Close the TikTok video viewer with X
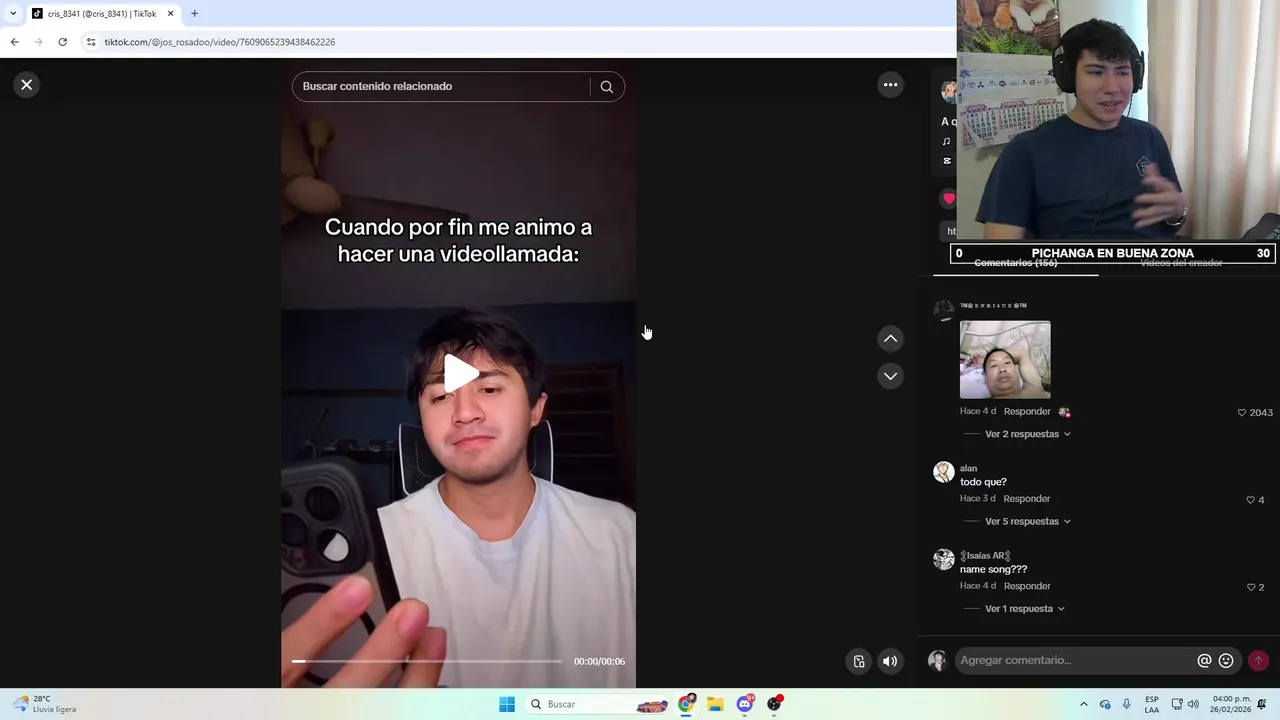Viewport: 1280px width, 720px height. point(27,85)
